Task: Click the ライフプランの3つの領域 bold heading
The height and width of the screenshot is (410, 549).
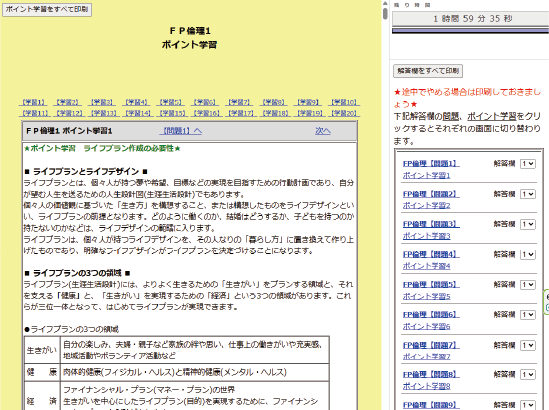Action: [x=77, y=273]
